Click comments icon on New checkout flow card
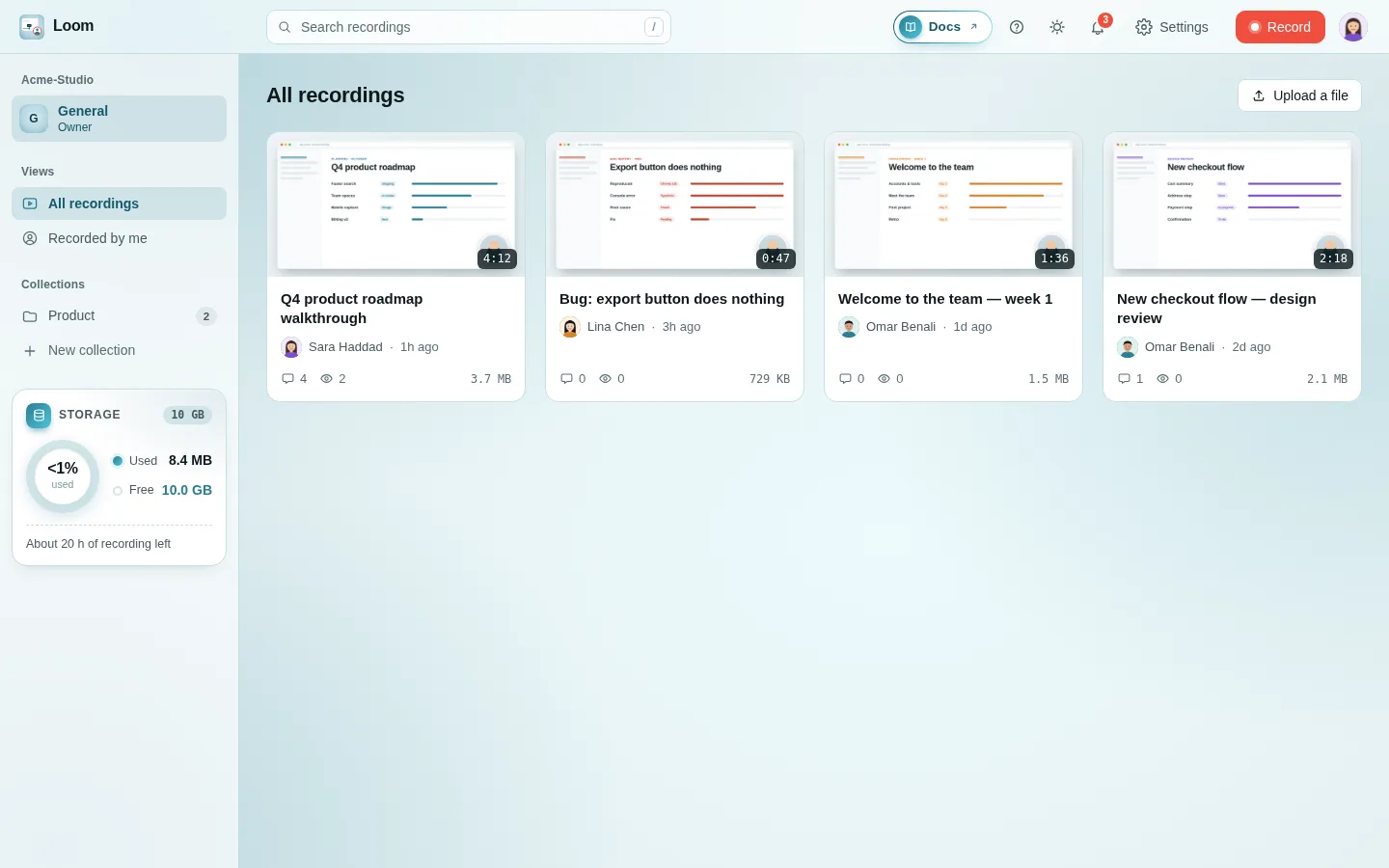This screenshot has height=868, width=1389. (1124, 379)
